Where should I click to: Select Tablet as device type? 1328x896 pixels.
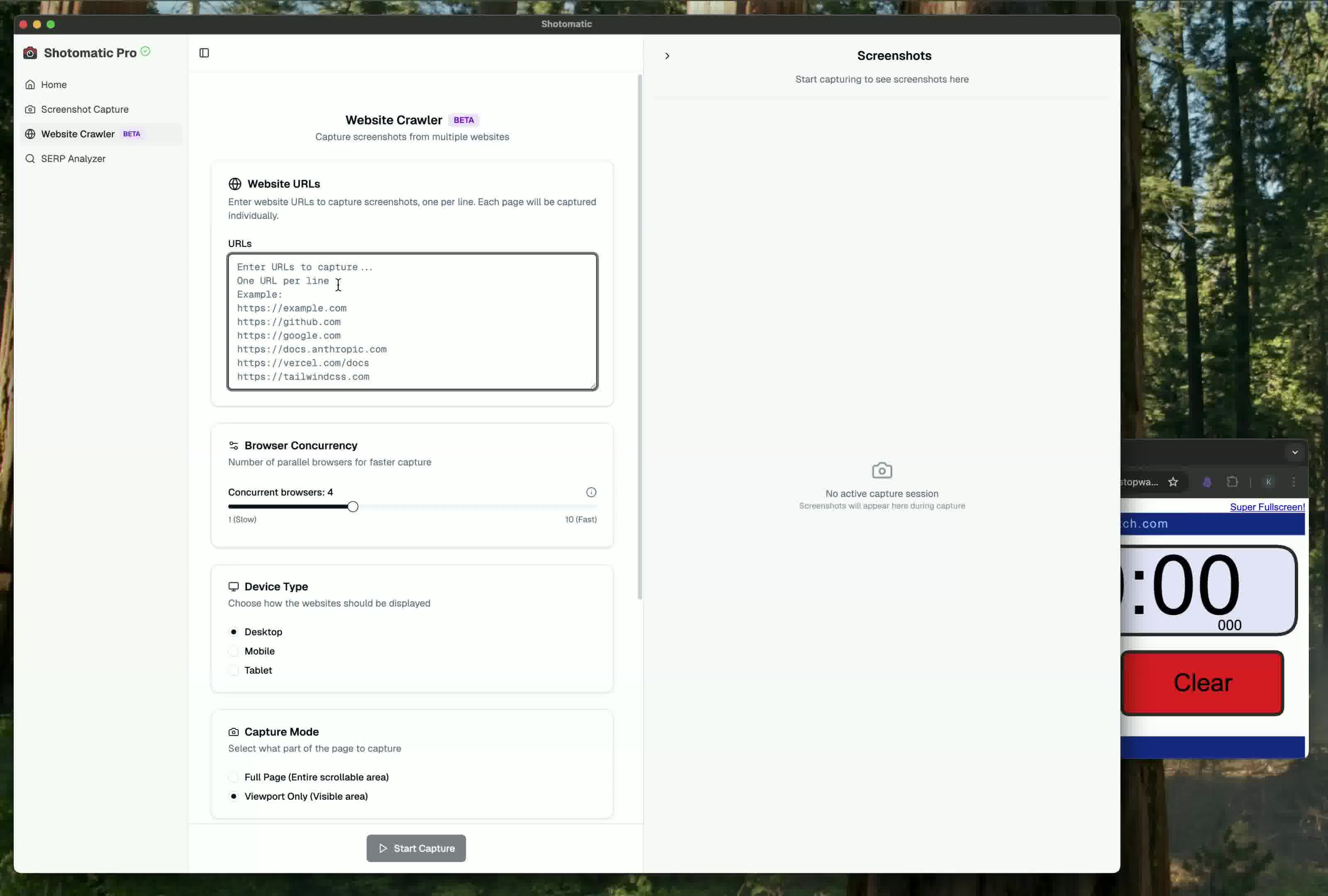pyautogui.click(x=234, y=670)
